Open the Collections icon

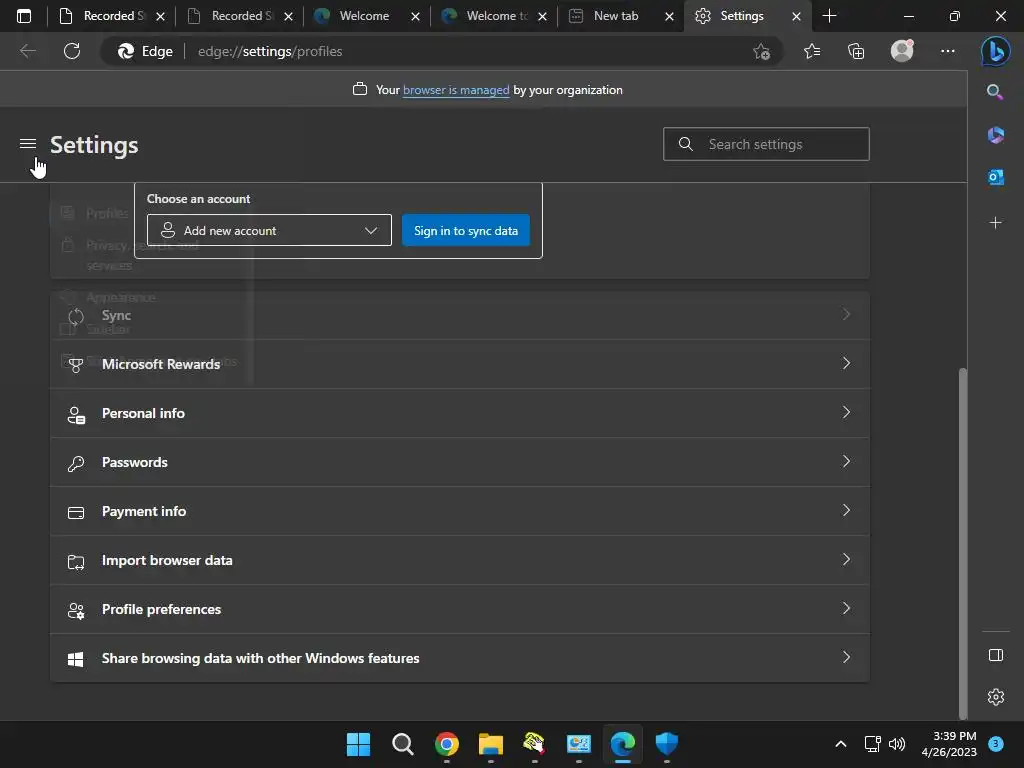click(x=856, y=51)
